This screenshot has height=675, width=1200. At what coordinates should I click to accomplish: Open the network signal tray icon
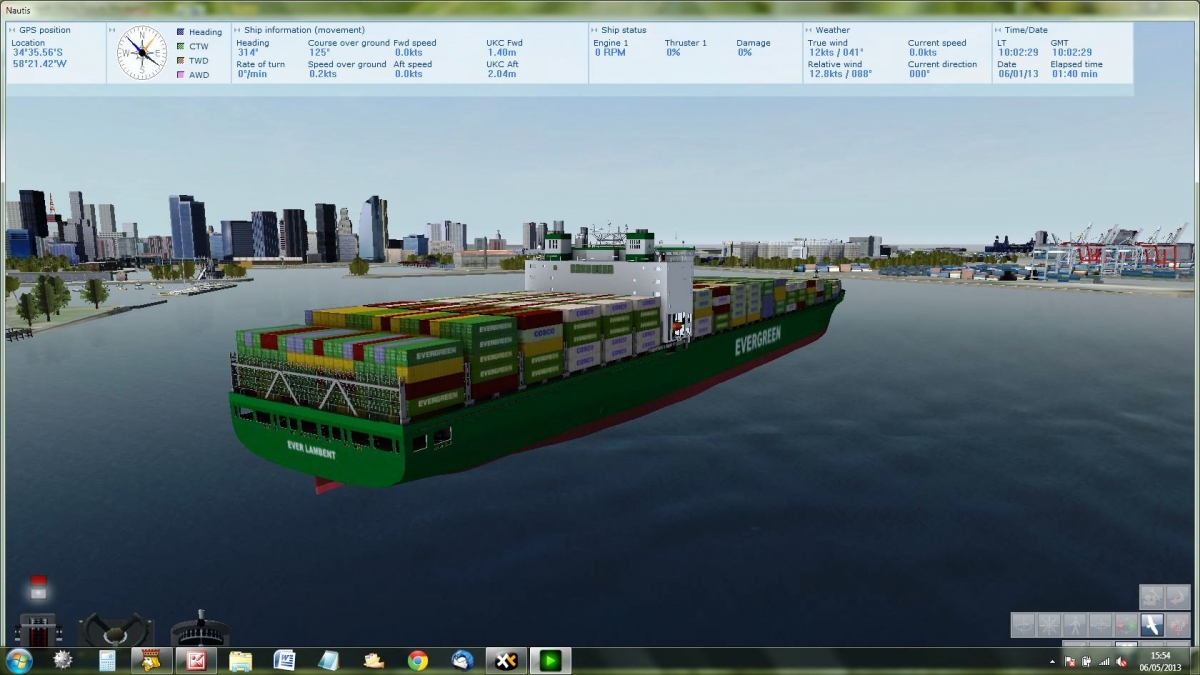1104,661
